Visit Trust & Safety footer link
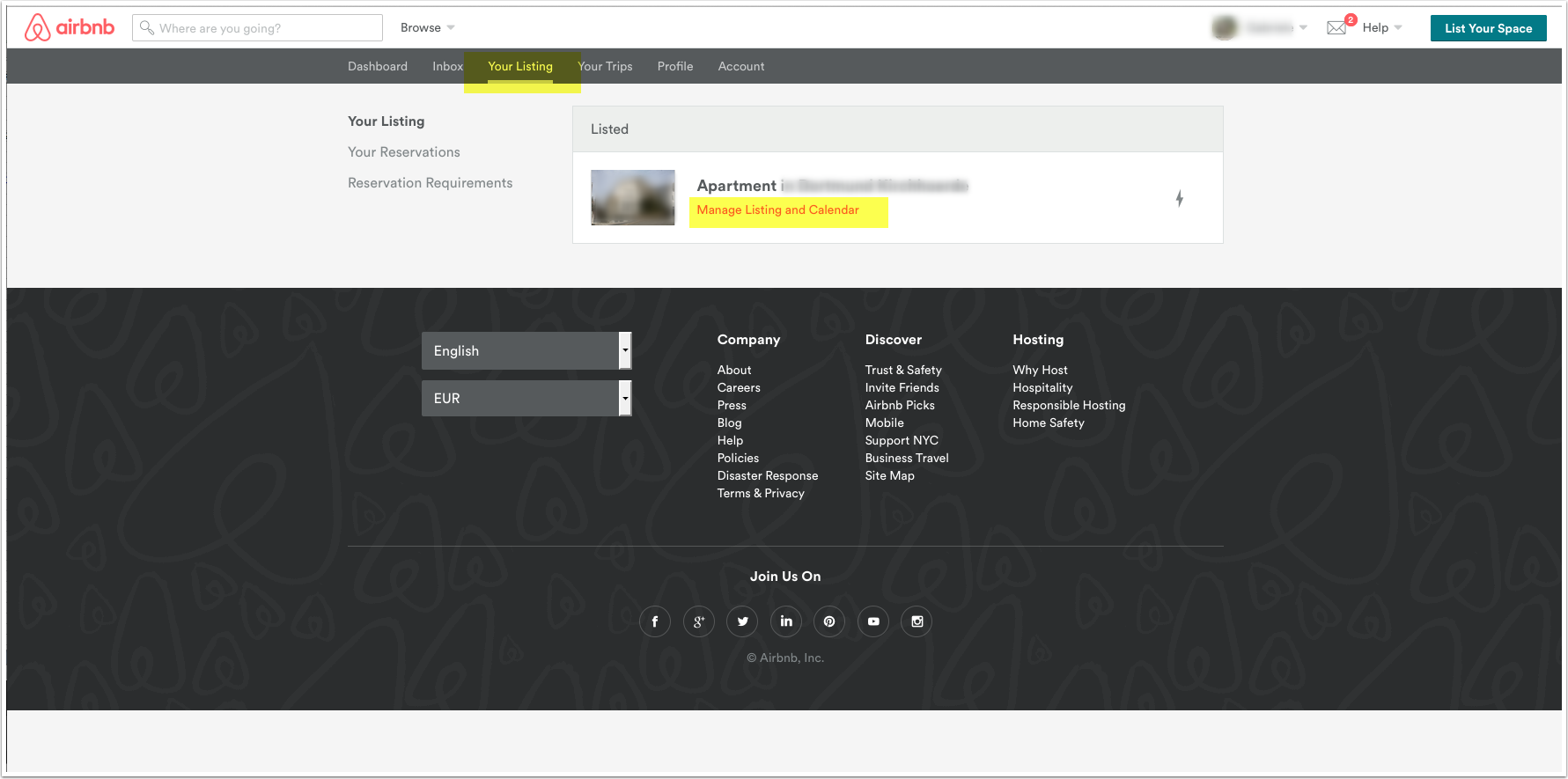This screenshot has width=1568, height=779. pos(903,370)
